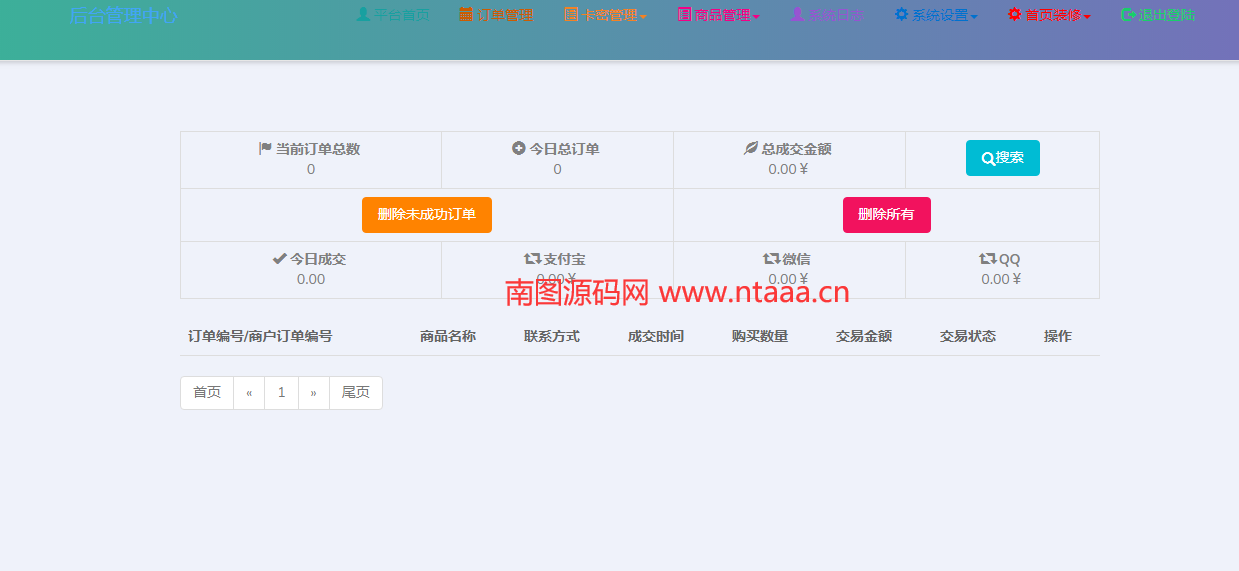Click the gear icon for 系统设置
The height and width of the screenshot is (571, 1239).
(901, 15)
